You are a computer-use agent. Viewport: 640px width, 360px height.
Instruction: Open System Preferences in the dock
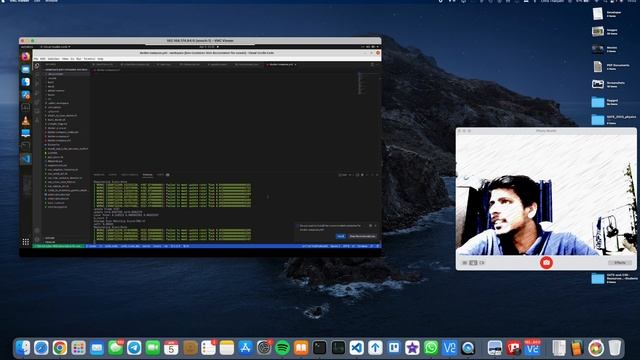264,348
